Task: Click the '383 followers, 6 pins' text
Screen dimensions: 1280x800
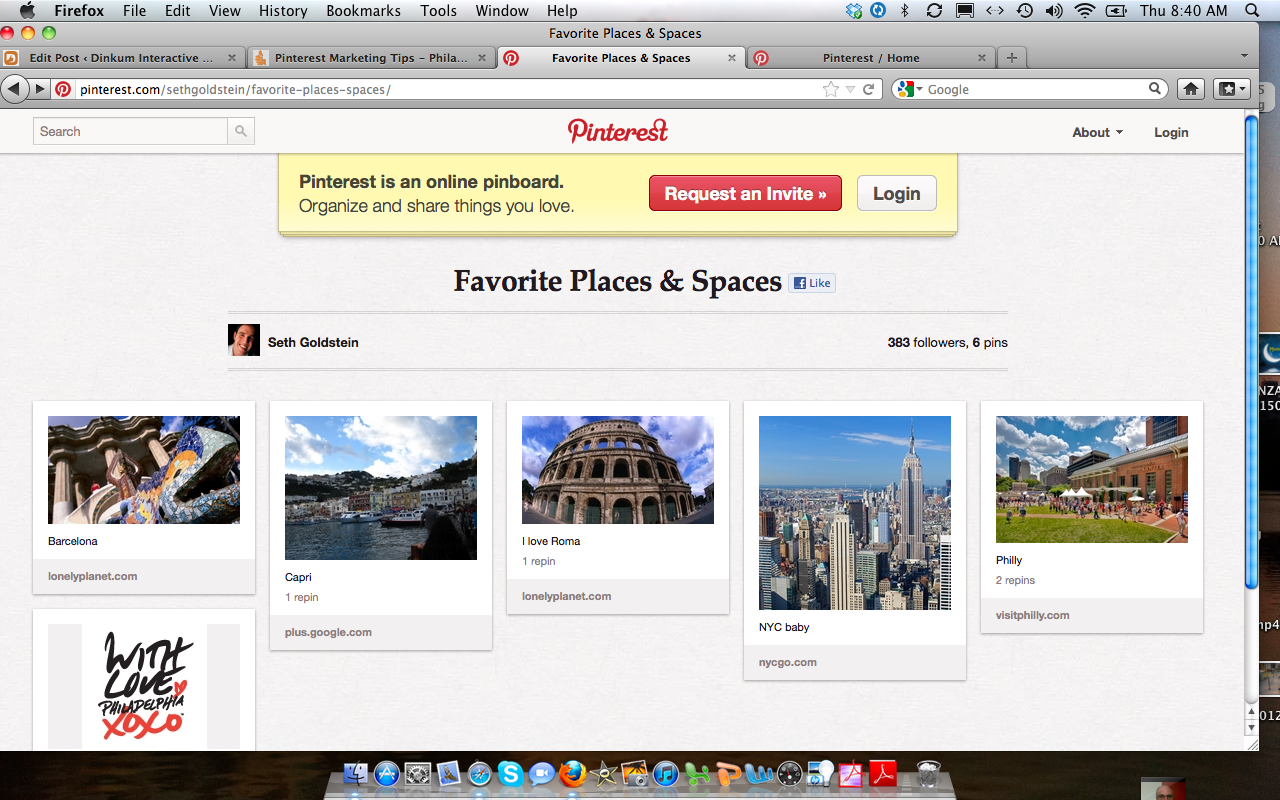Action: click(947, 342)
